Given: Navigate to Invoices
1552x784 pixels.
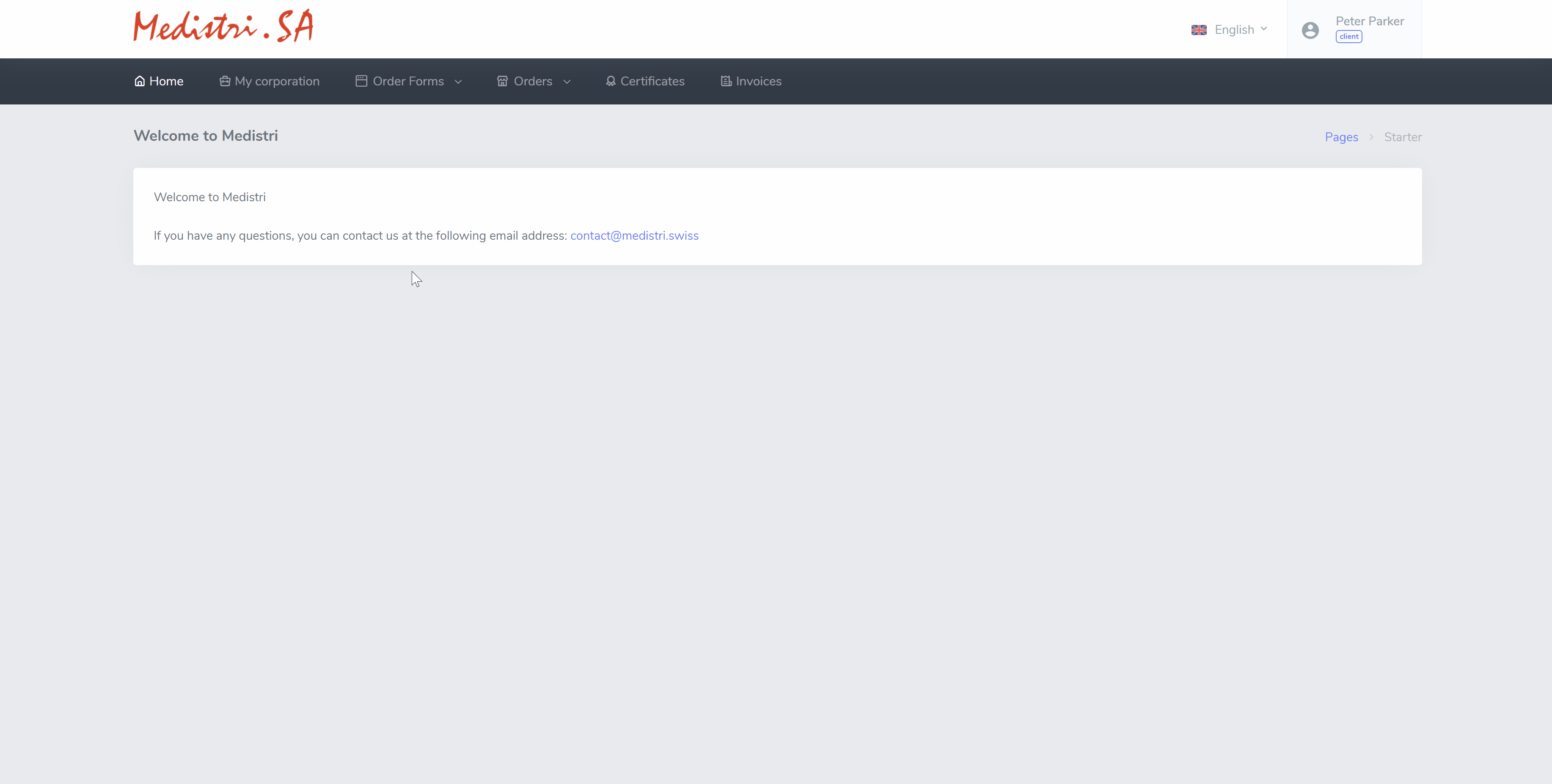Looking at the screenshot, I should coord(751,81).
